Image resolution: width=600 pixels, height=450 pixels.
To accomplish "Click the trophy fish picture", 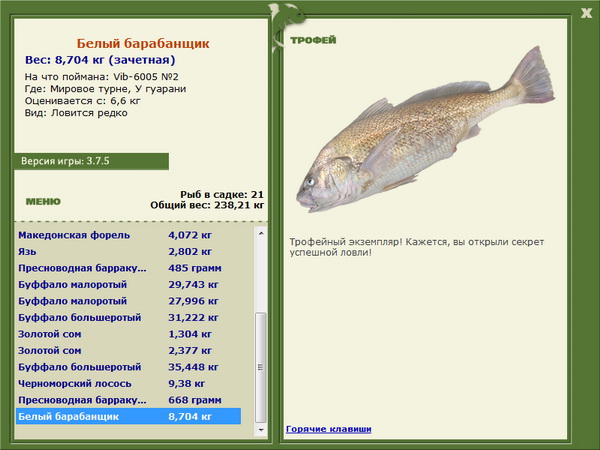I will click(x=425, y=130).
